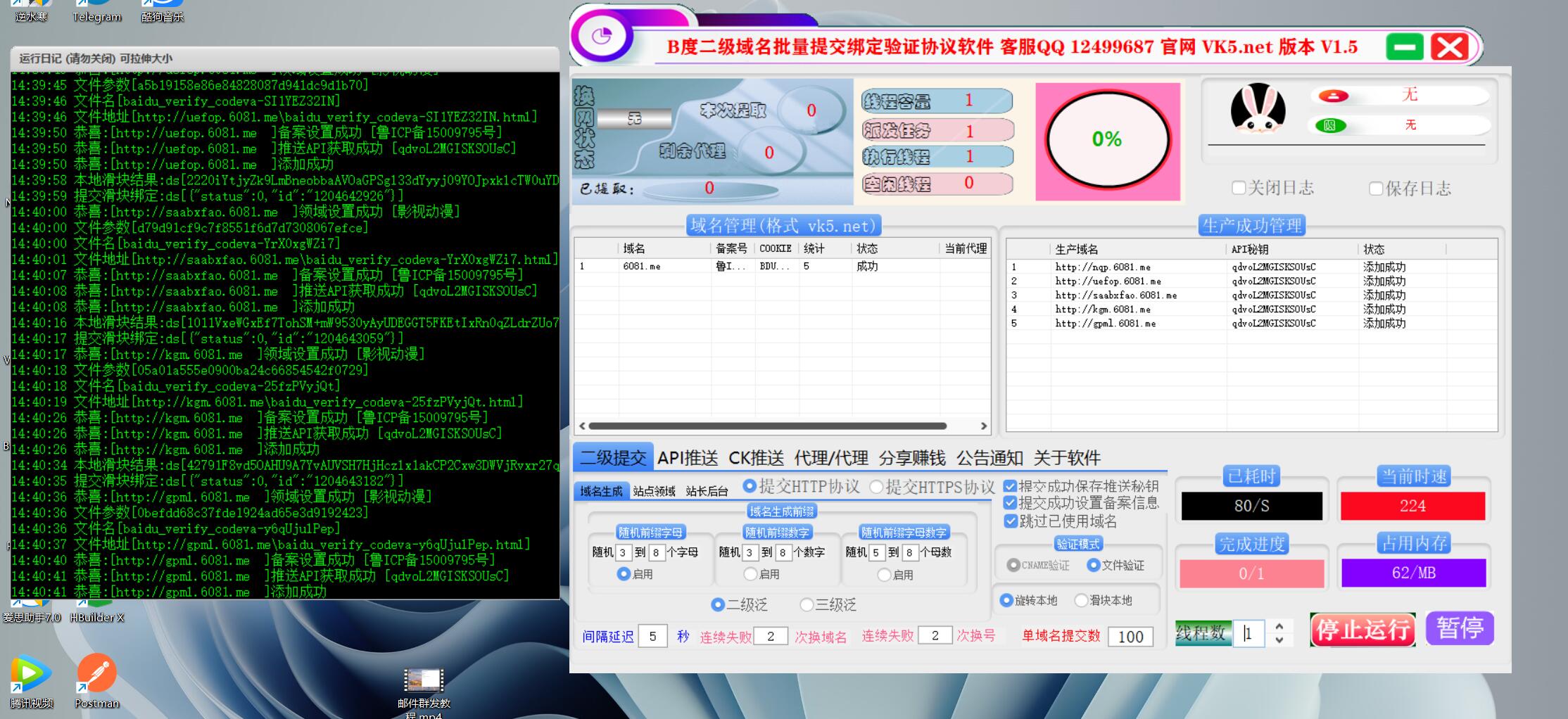Enable 随机前缀数字 radio button
The width and height of the screenshot is (1568, 719).
(750, 574)
